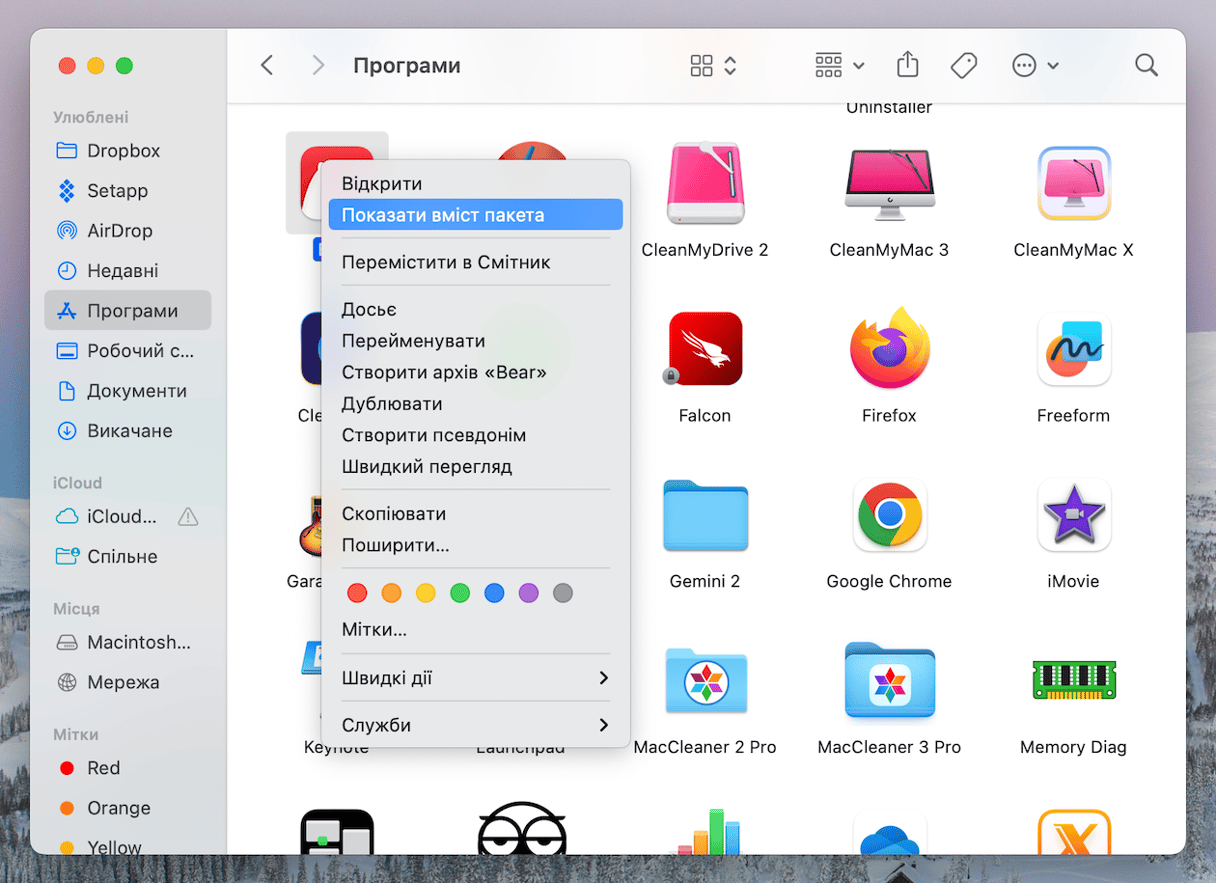Go forward with the right chevron
1216x883 pixels.
318,65
